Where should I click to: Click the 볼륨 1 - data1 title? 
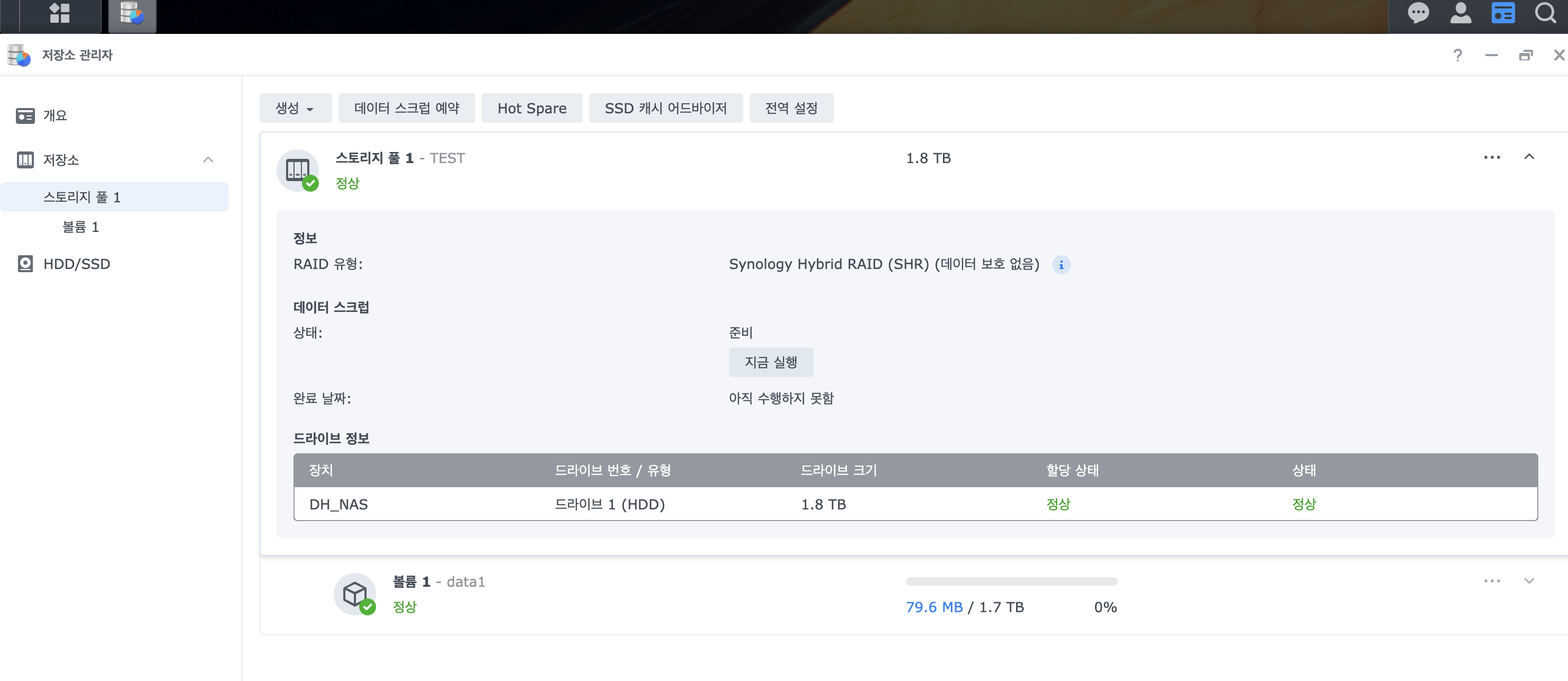pyautogui.click(x=438, y=582)
